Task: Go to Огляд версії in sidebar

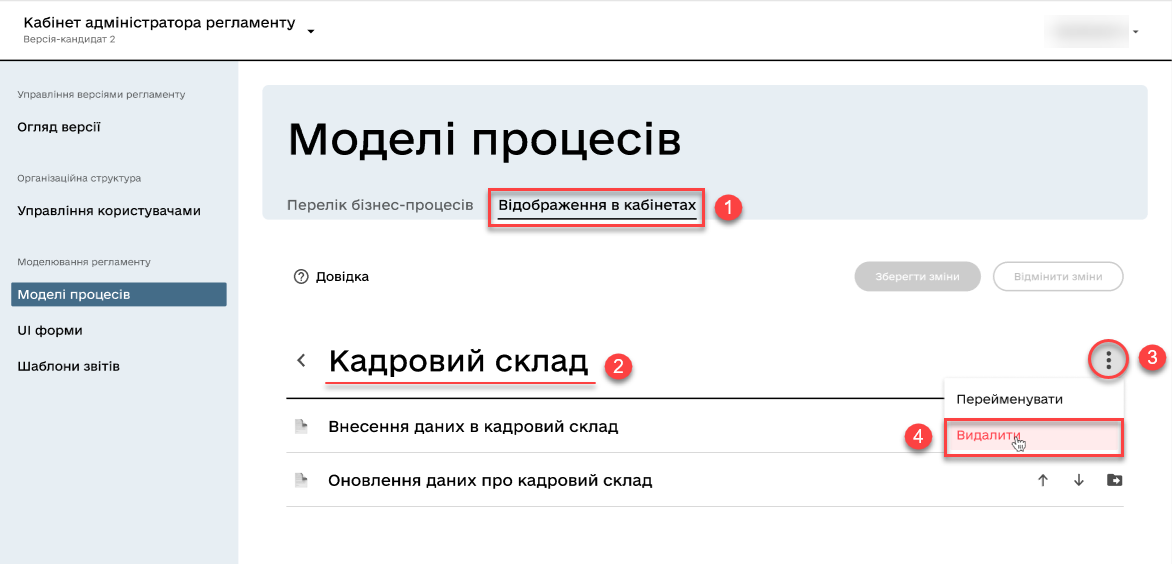Action: (59, 127)
